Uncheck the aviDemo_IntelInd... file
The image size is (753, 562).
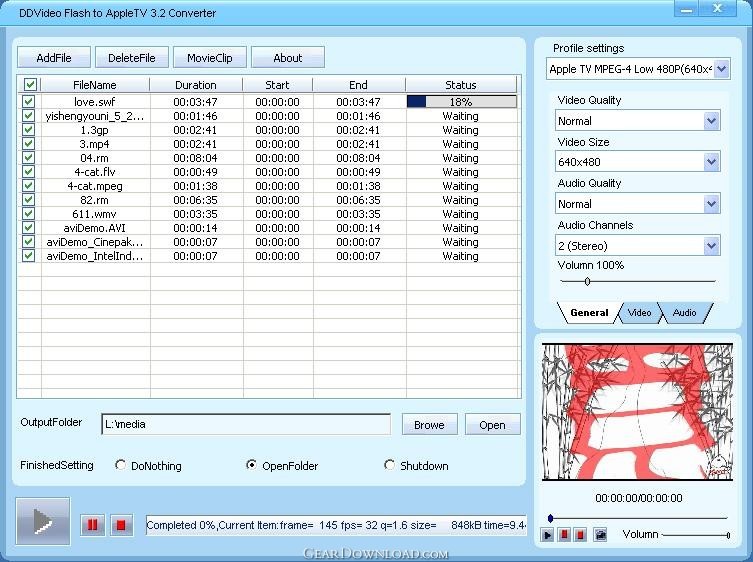[x=28, y=255]
